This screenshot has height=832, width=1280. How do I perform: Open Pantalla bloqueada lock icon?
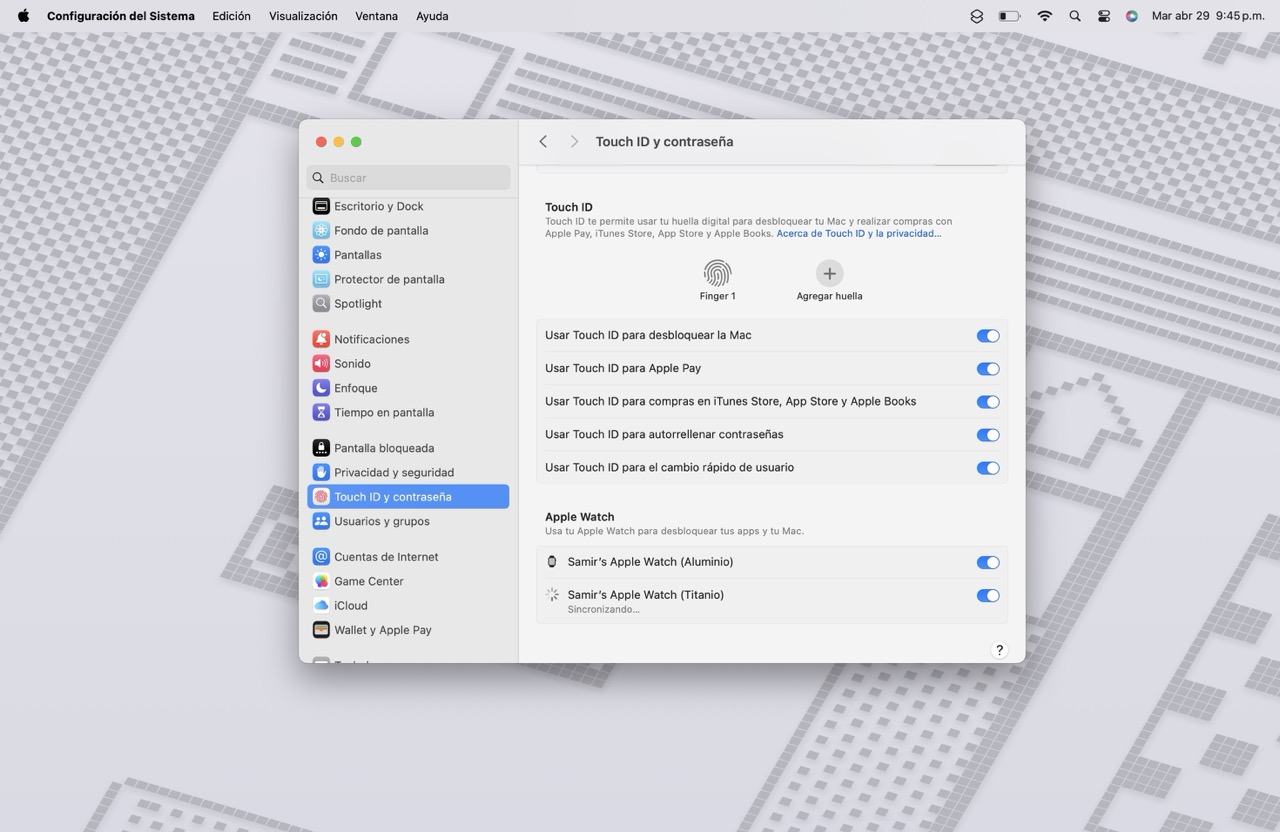point(321,448)
